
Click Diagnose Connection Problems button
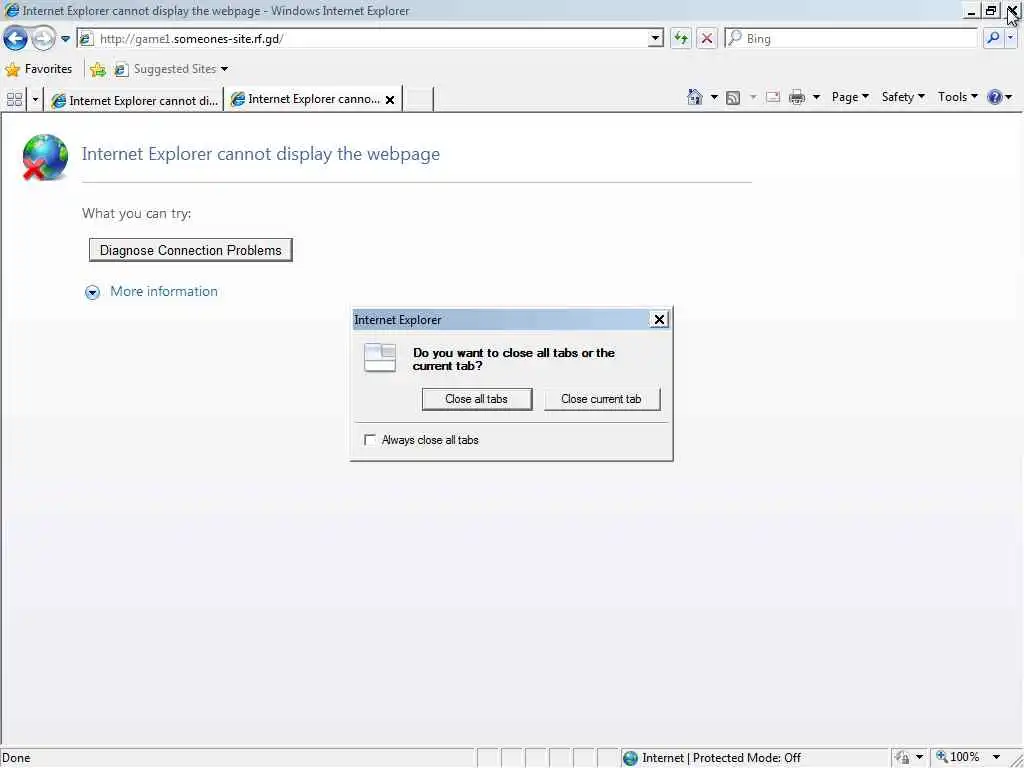tap(190, 250)
